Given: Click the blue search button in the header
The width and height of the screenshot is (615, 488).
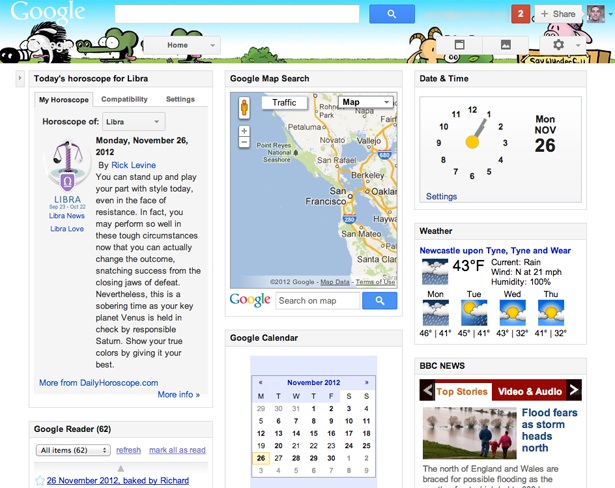Looking at the screenshot, I should [x=391, y=14].
